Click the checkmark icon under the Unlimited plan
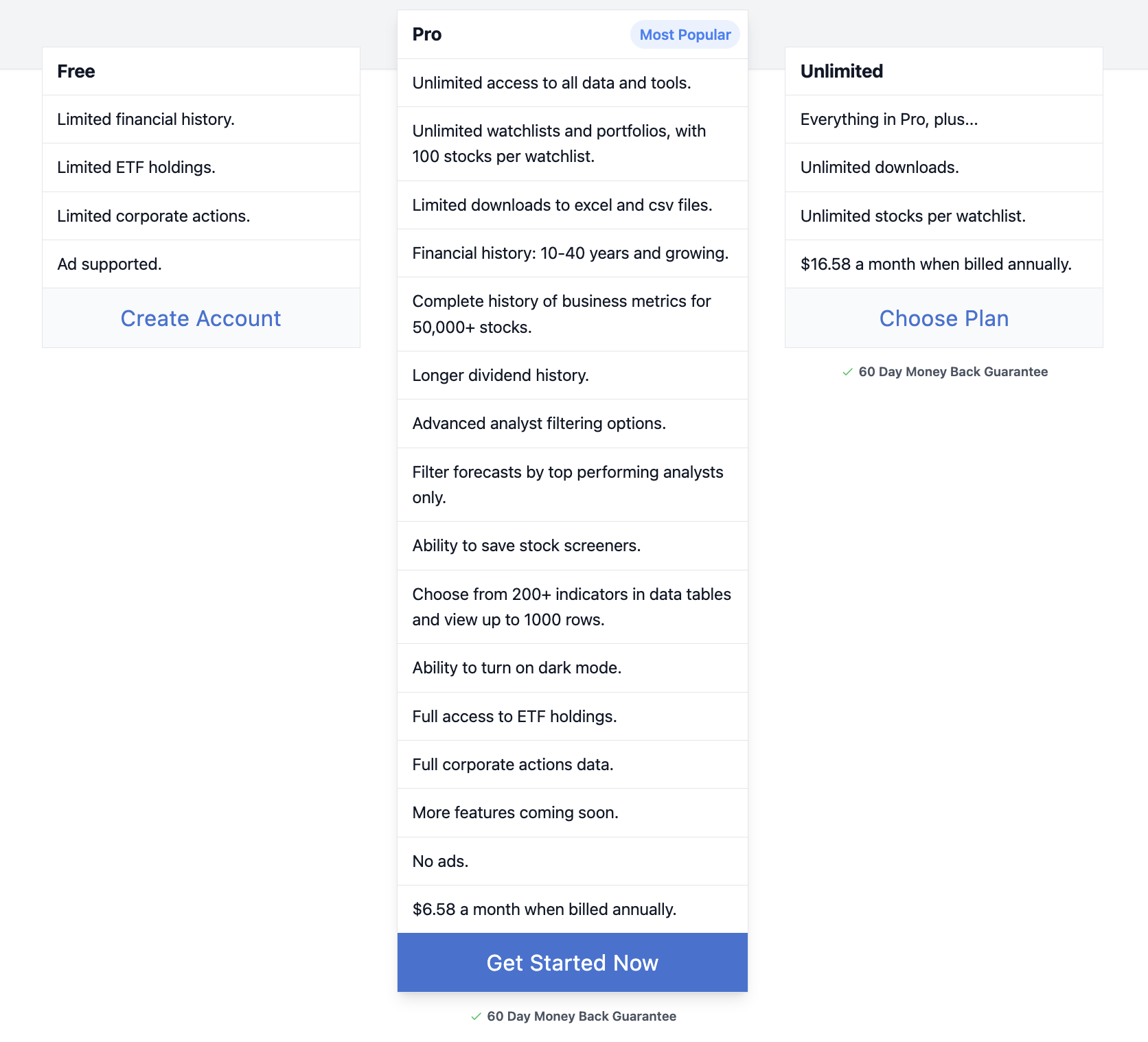This screenshot has height=1042, width=1148. [x=847, y=372]
